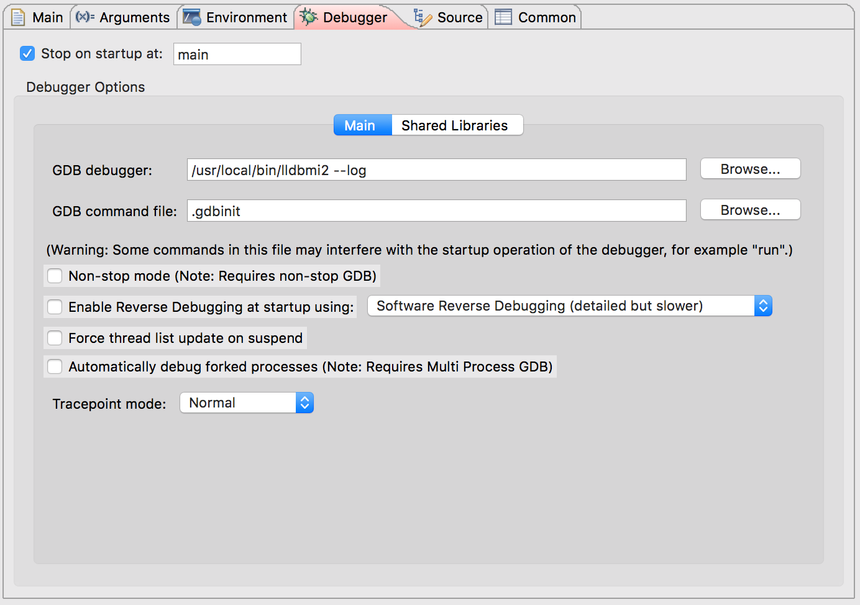
Task: Click the Arguments tab (x)= icon
Action: 85,17
